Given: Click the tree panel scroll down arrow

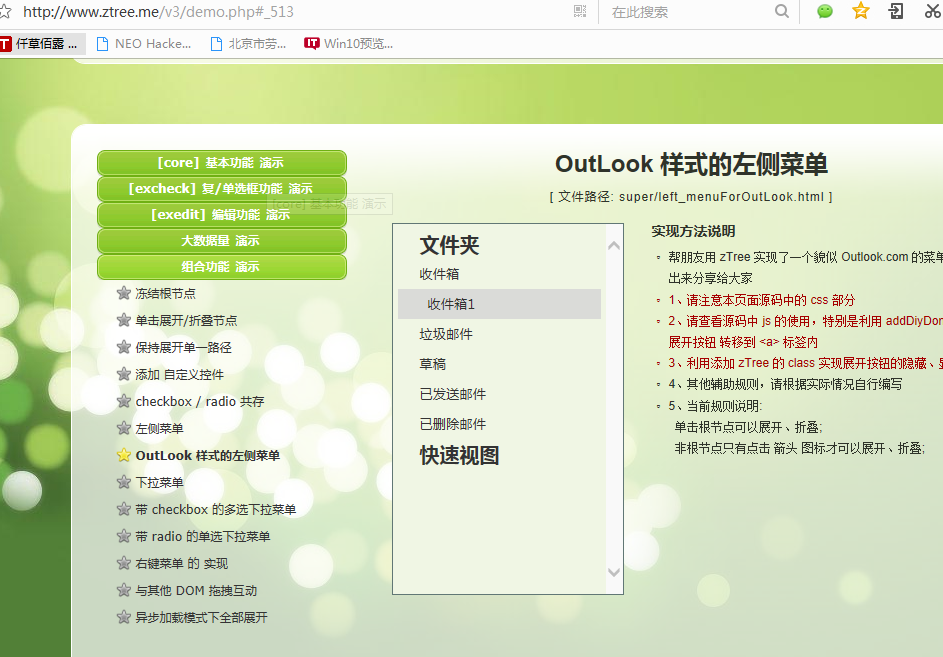Looking at the screenshot, I should [x=613, y=572].
